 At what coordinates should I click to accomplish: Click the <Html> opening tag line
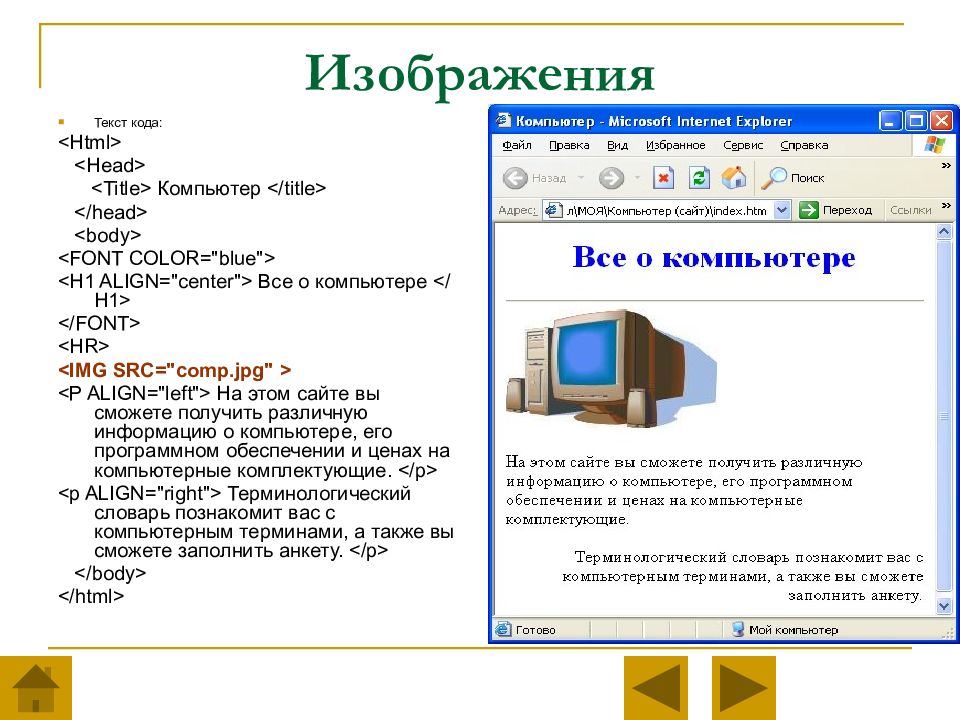[x=89, y=142]
